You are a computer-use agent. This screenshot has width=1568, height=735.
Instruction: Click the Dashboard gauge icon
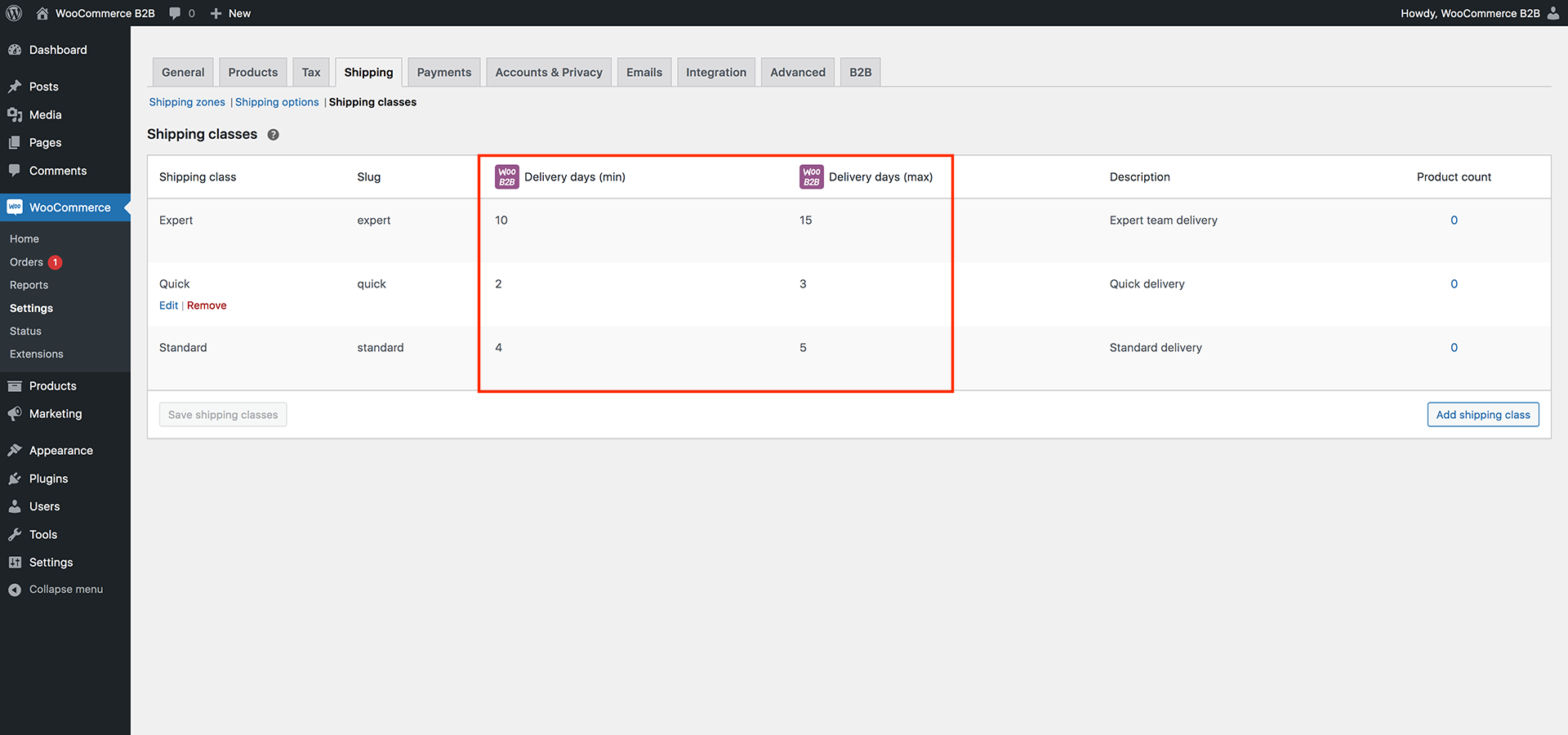point(15,50)
